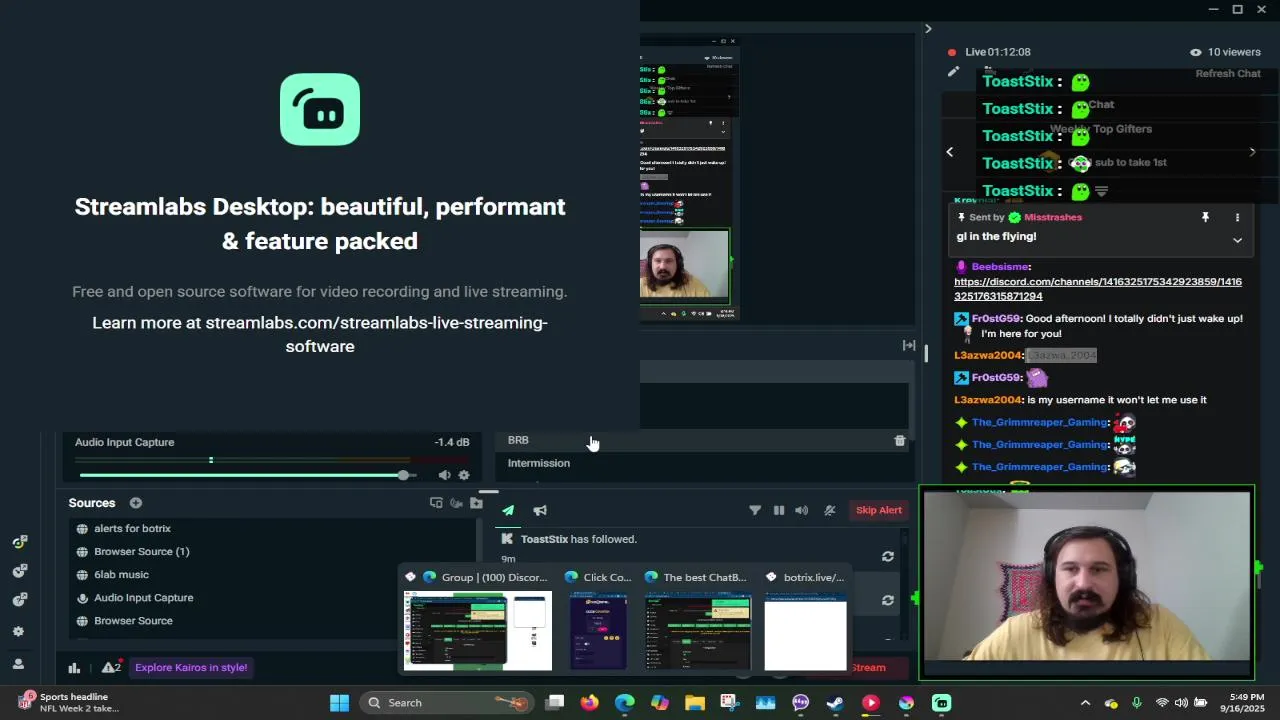Open the Streamlabs settings gear in sidebar
The width and height of the screenshot is (1280, 720).
click(18, 632)
